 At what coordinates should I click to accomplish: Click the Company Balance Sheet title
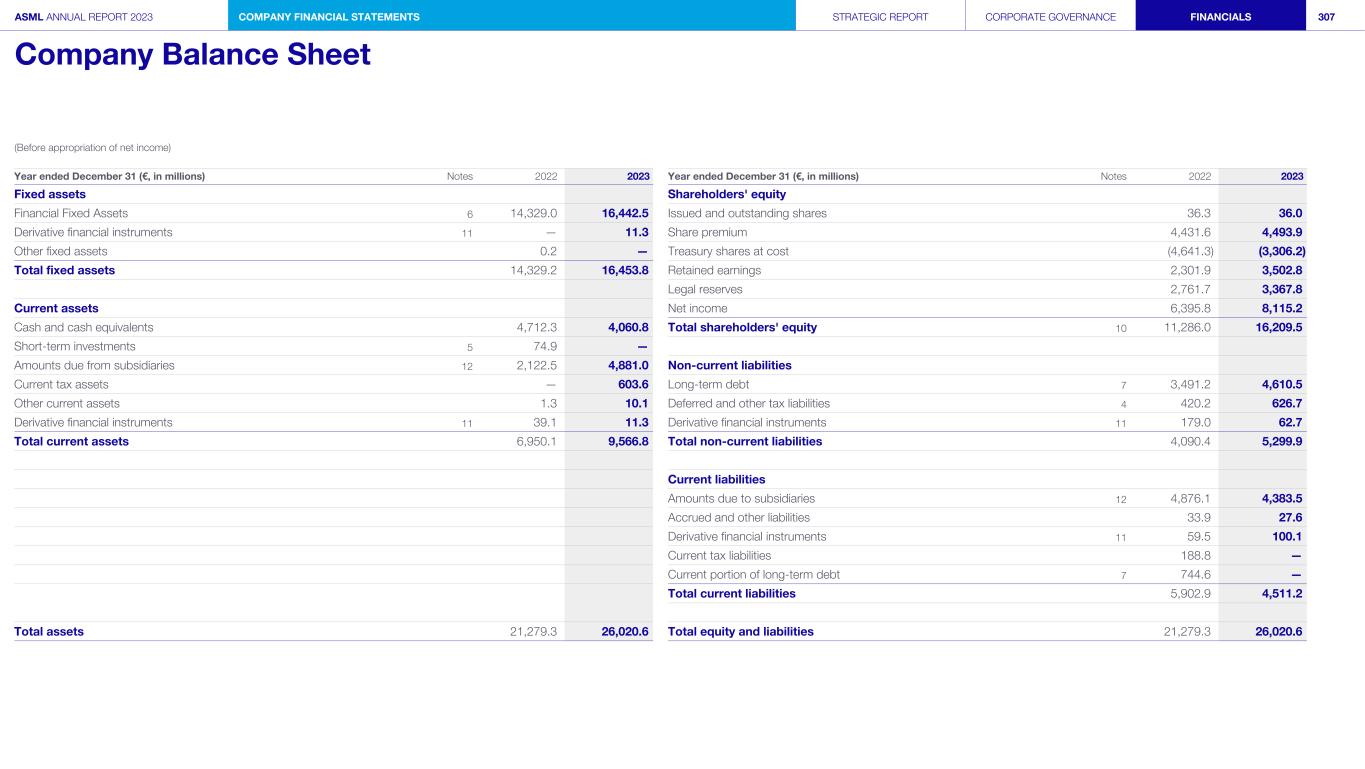[192, 55]
